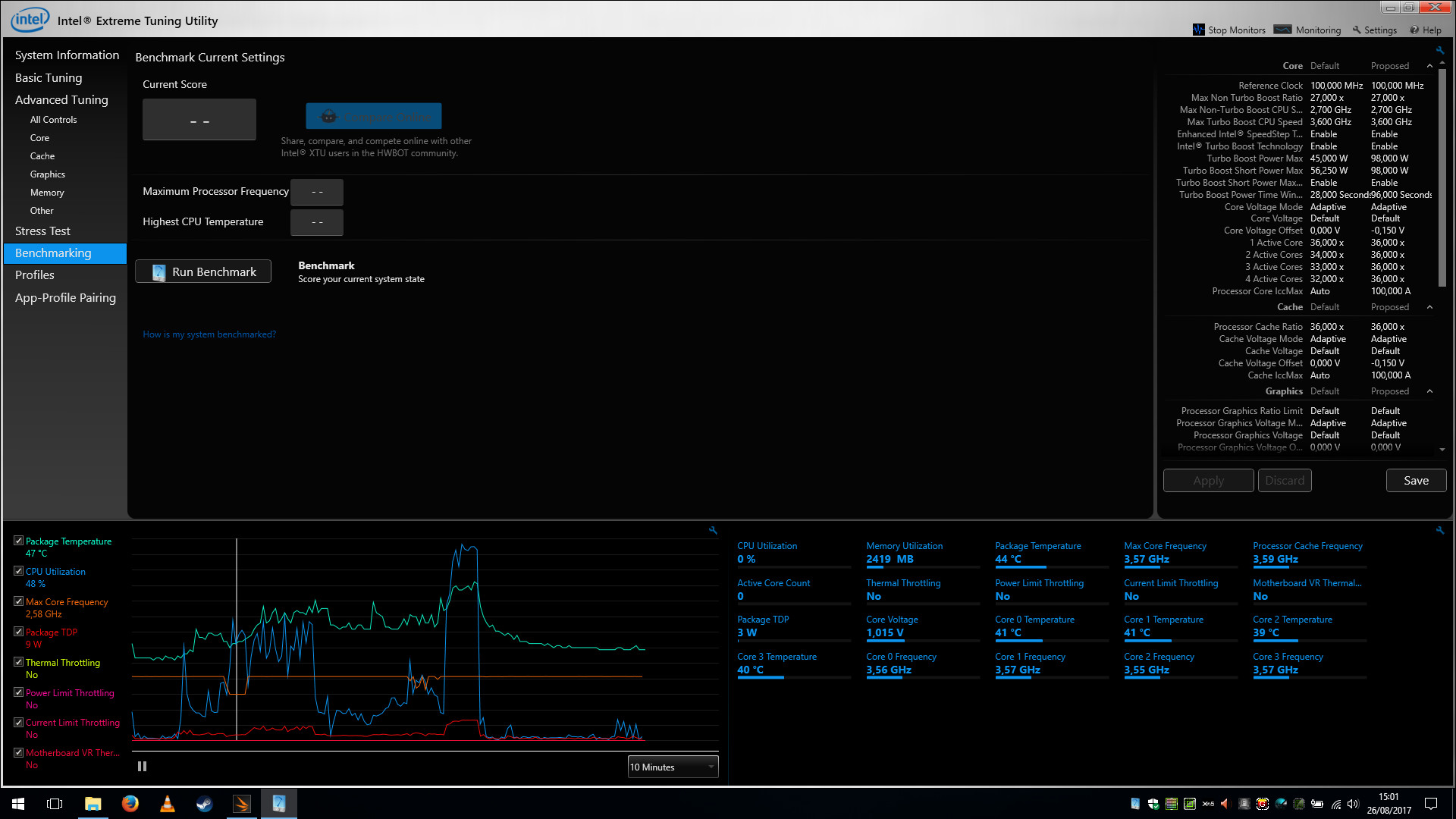
Task: Open the Wi-Fi network tray icon
Action: click(x=1335, y=804)
